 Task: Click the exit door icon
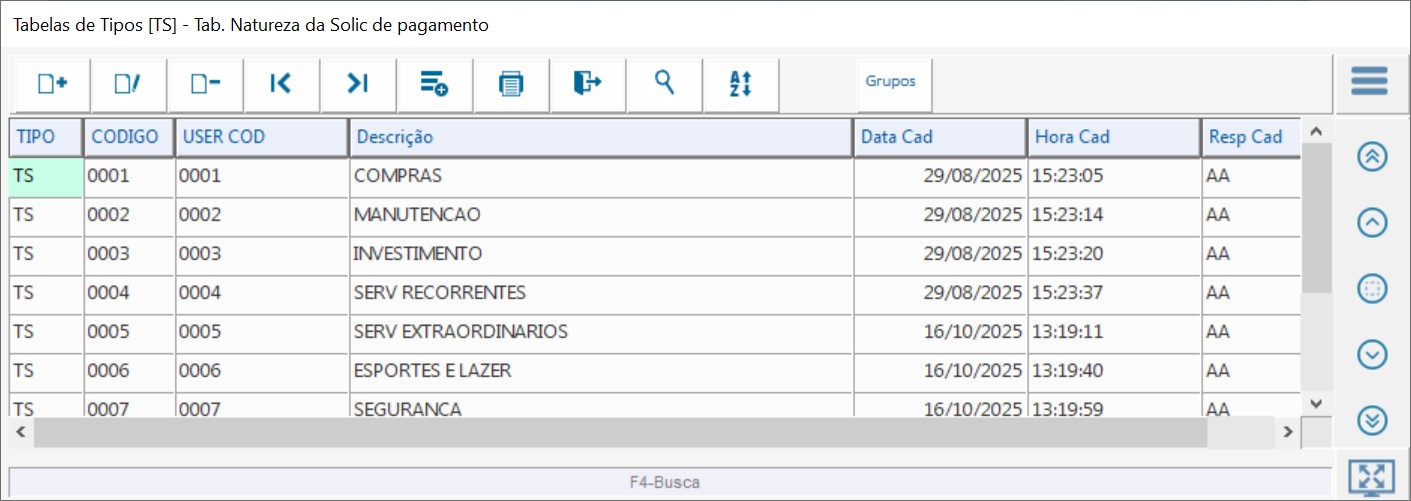587,84
